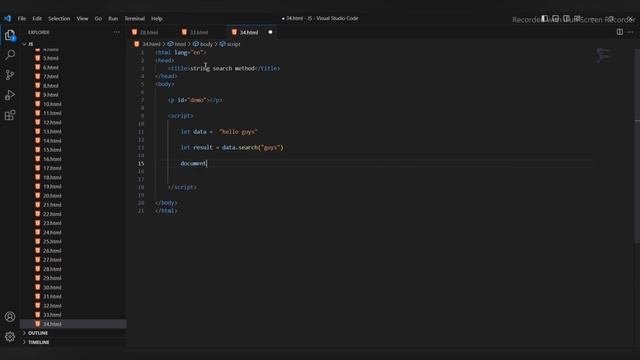This screenshot has width=640, height=360.
Task: Switch to the 33.html editor tab
Action: point(199,32)
